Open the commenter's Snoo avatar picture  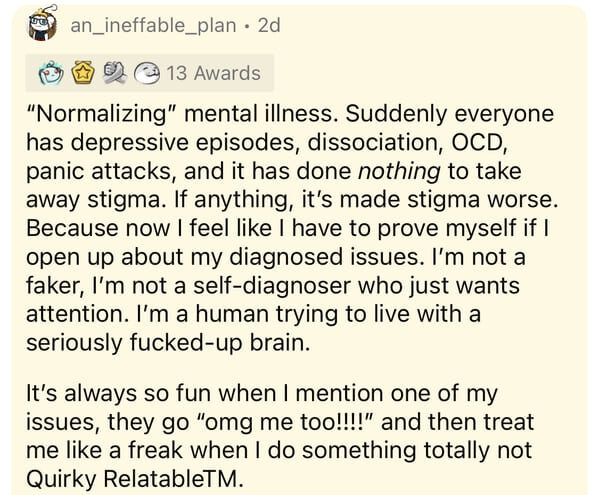[42, 23]
